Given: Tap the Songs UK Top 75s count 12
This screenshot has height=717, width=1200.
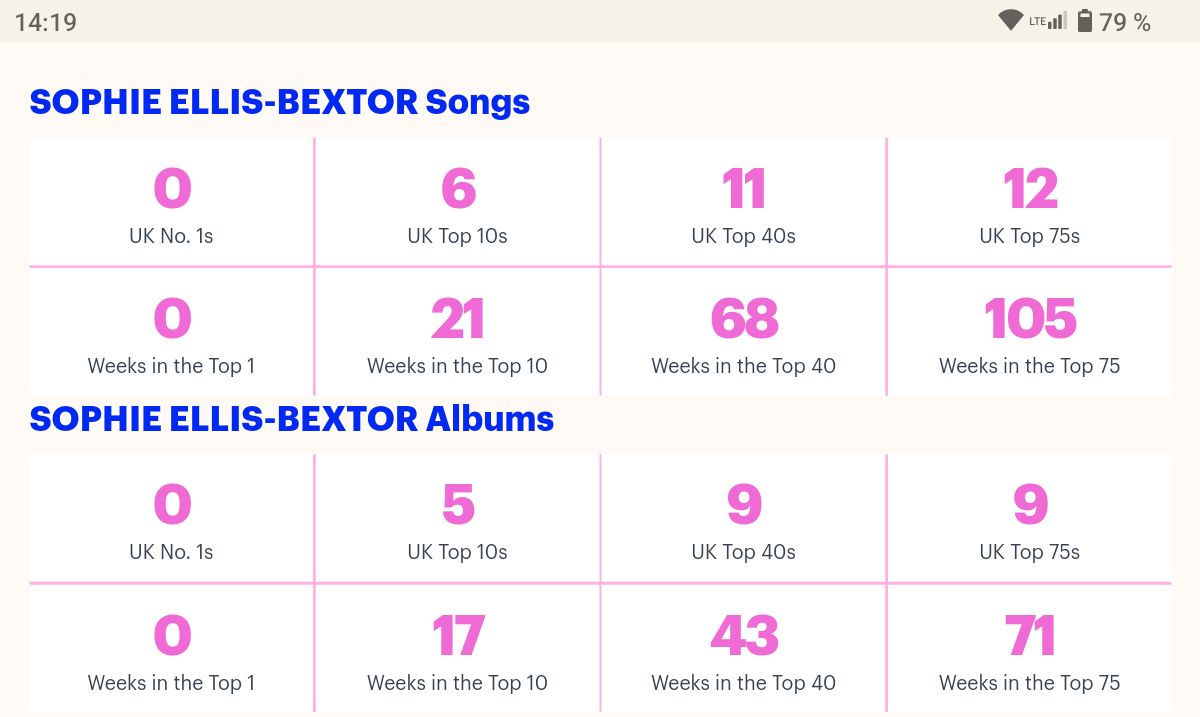Looking at the screenshot, I should [1030, 189].
